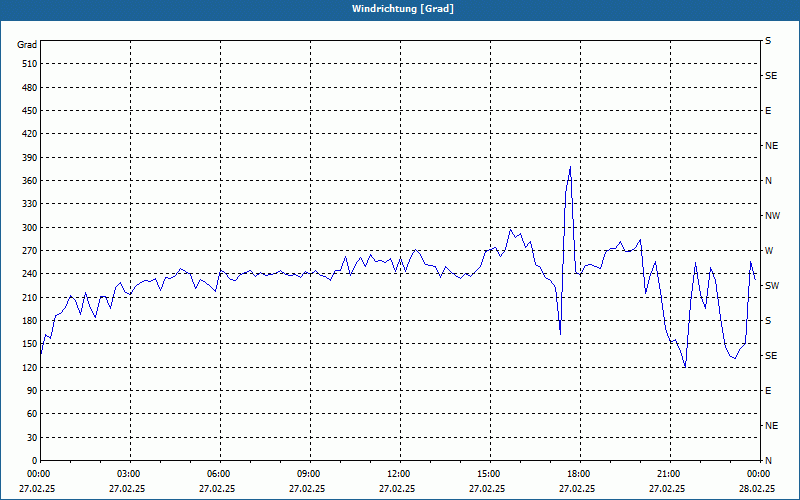This screenshot has height=500, width=800.
Task: Click the E compass label at the 90 gridline
Action: pos(768,391)
